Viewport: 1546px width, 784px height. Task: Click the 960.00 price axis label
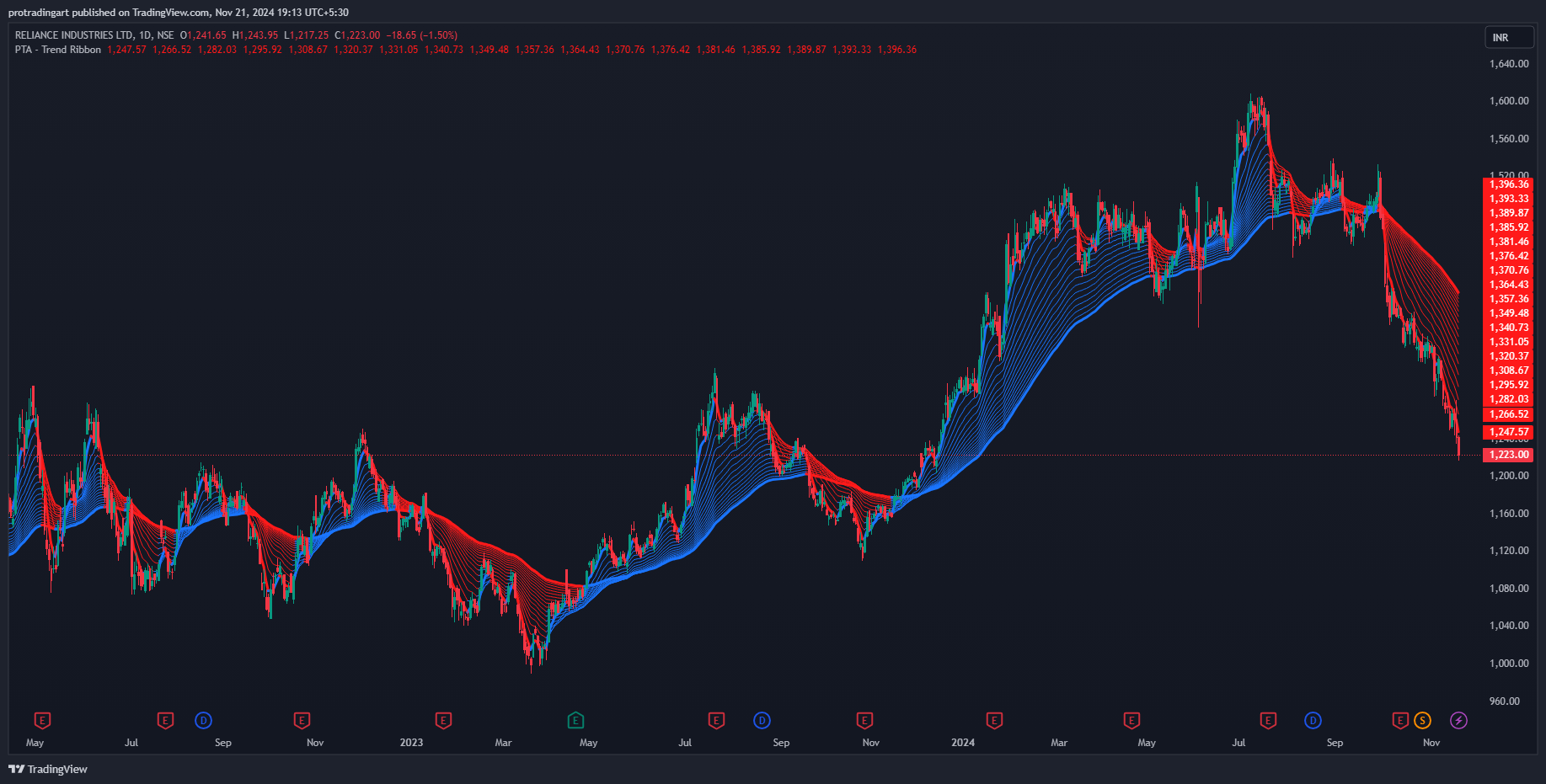(1505, 701)
